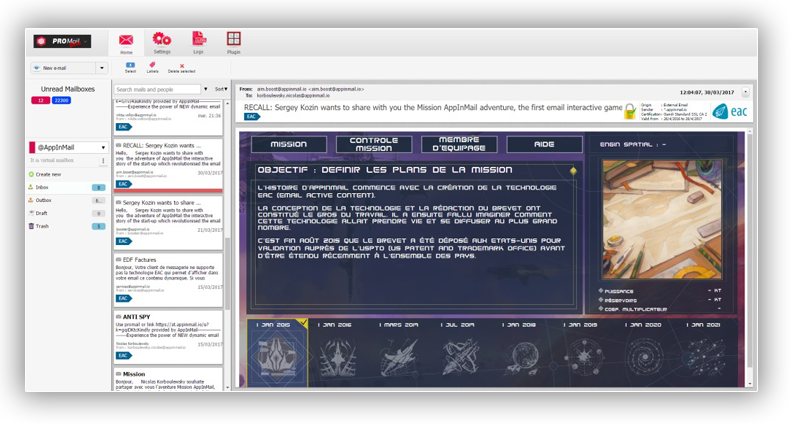This screenshot has width=794, height=424.
Task: Click the sender address in From line
Action: tap(310, 89)
